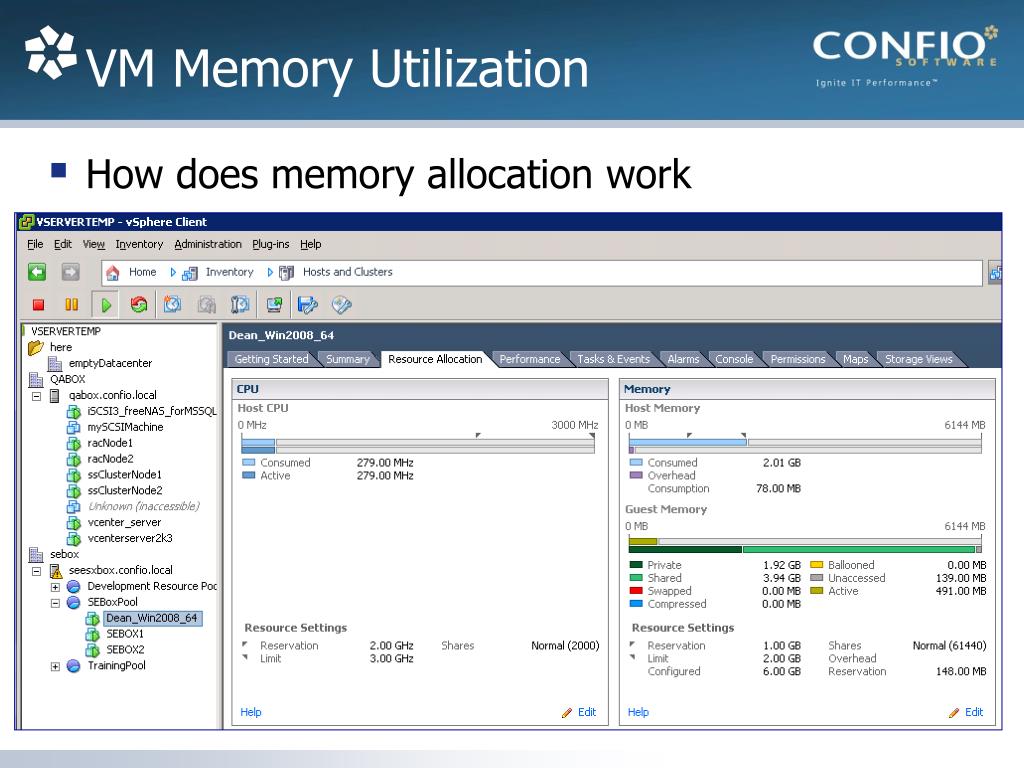Screen dimensions: 1024x768
Task: Click the revert to snapshot icon
Action: click(x=207, y=304)
